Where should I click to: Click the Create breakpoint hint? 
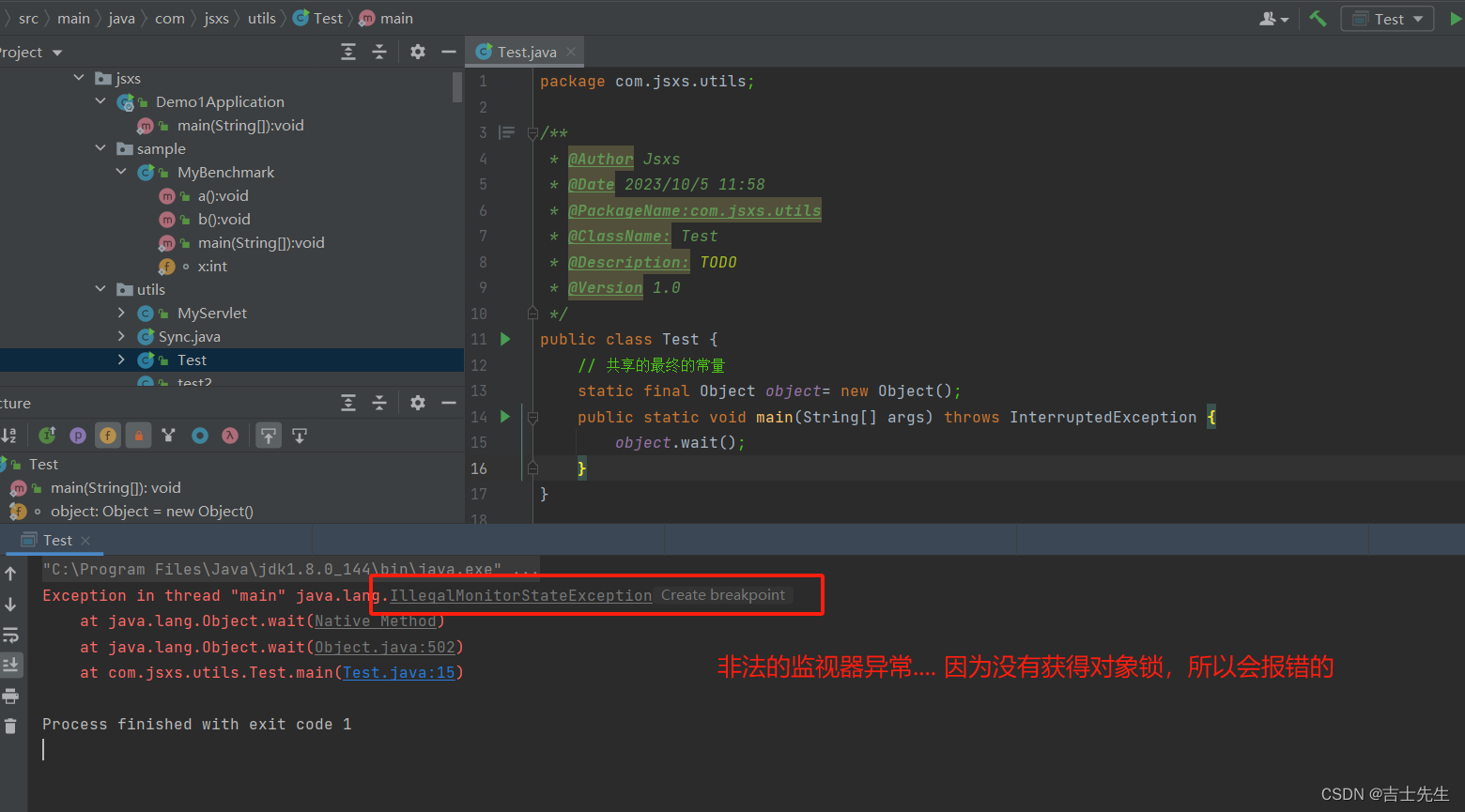click(x=723, y=595)
